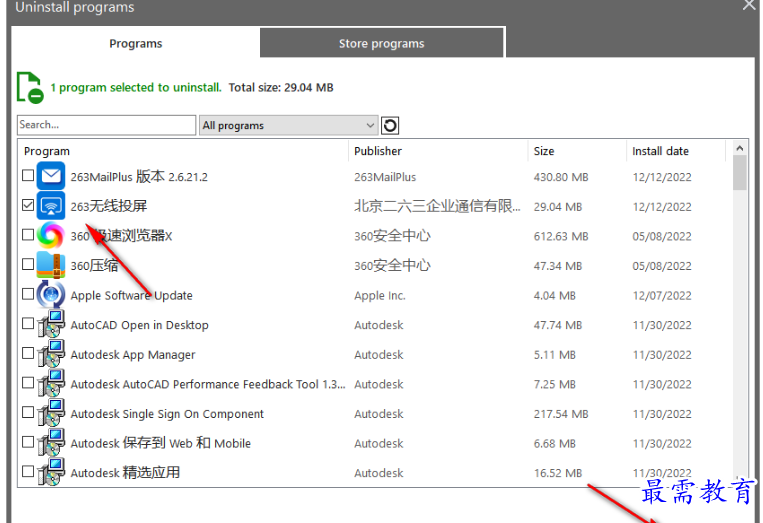
Task: Click the Autodesk Single Sign On Component icon
Action: (x=51, y=414)
